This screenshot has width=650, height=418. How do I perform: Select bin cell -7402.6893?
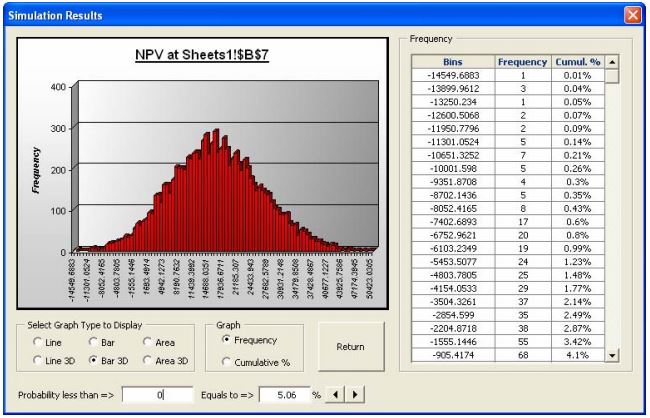click(x=453, y=222)
